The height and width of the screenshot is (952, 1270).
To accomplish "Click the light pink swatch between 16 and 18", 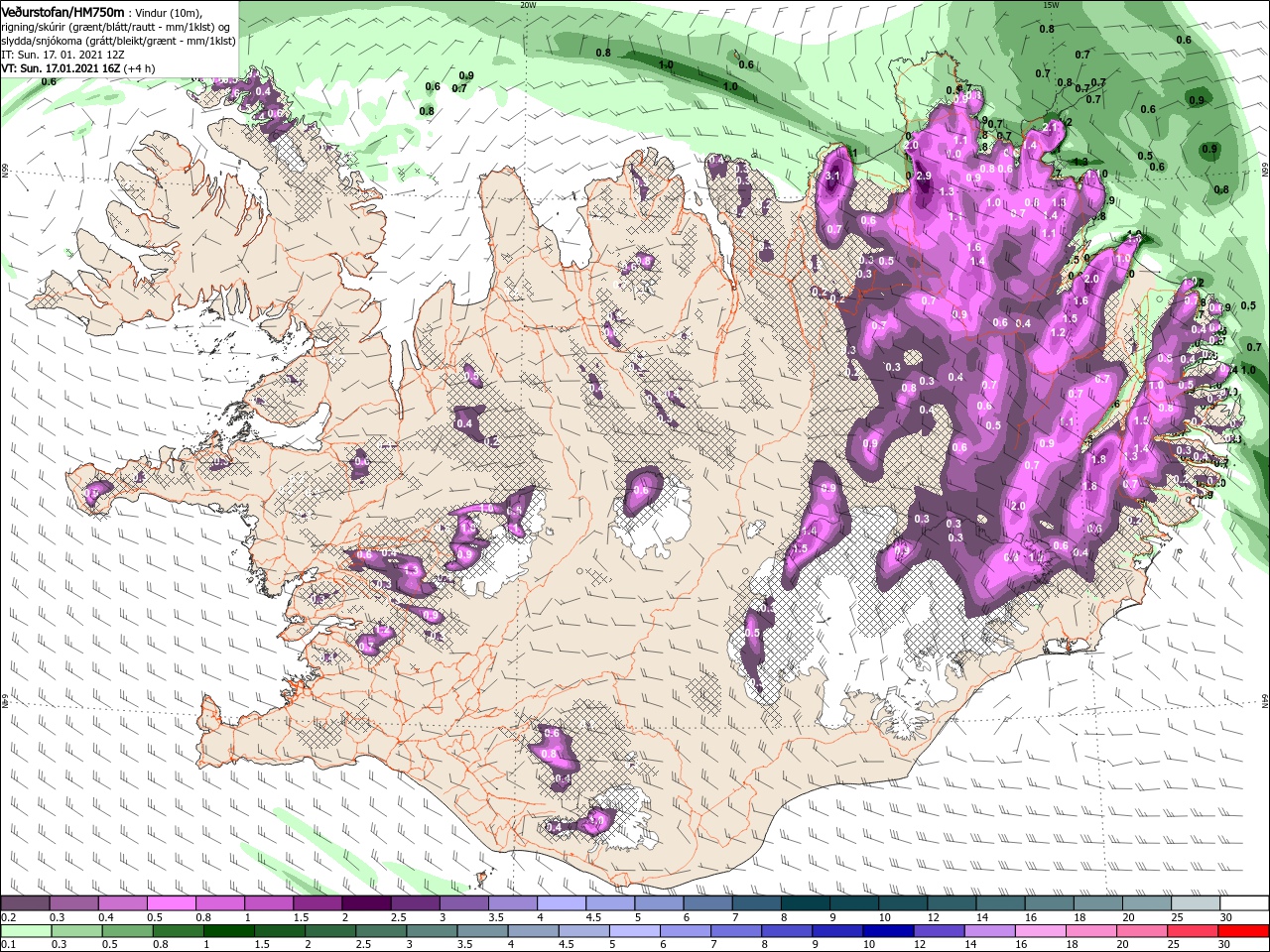I will pyautogui.click(x=1041, y=930).
